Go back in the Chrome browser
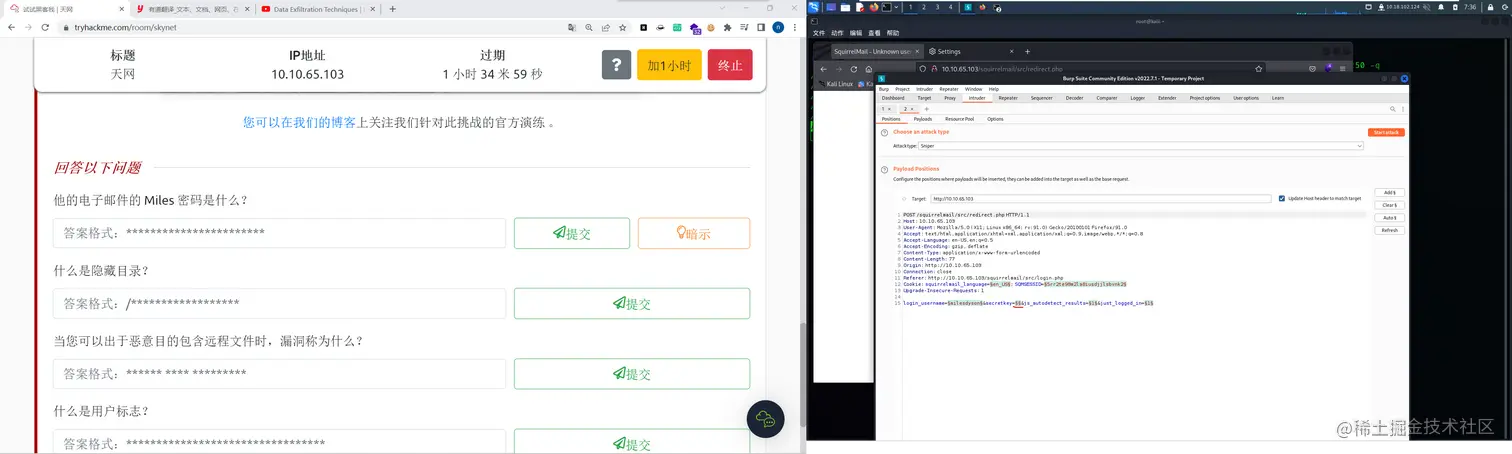 click(x=11, y=28)
